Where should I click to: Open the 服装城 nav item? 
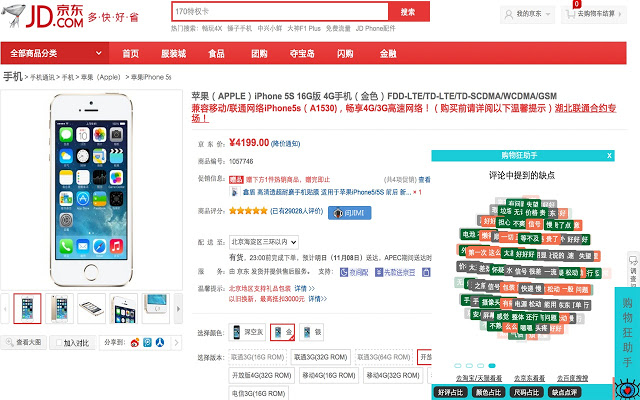pos(173,53)
